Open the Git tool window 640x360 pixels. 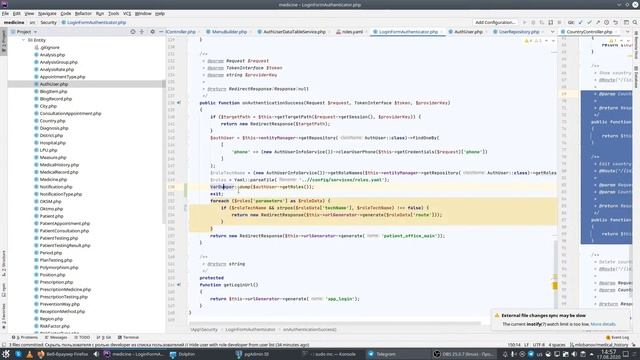[104, 338]
